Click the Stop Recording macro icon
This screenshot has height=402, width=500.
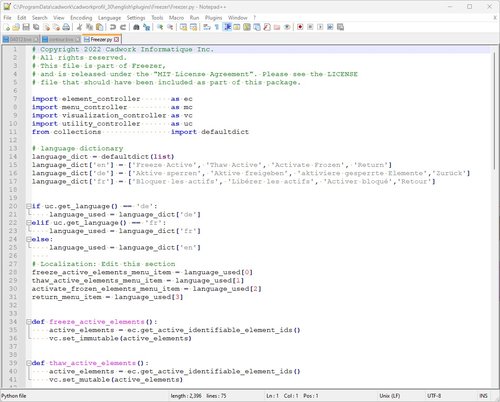(x=310, y=27)
